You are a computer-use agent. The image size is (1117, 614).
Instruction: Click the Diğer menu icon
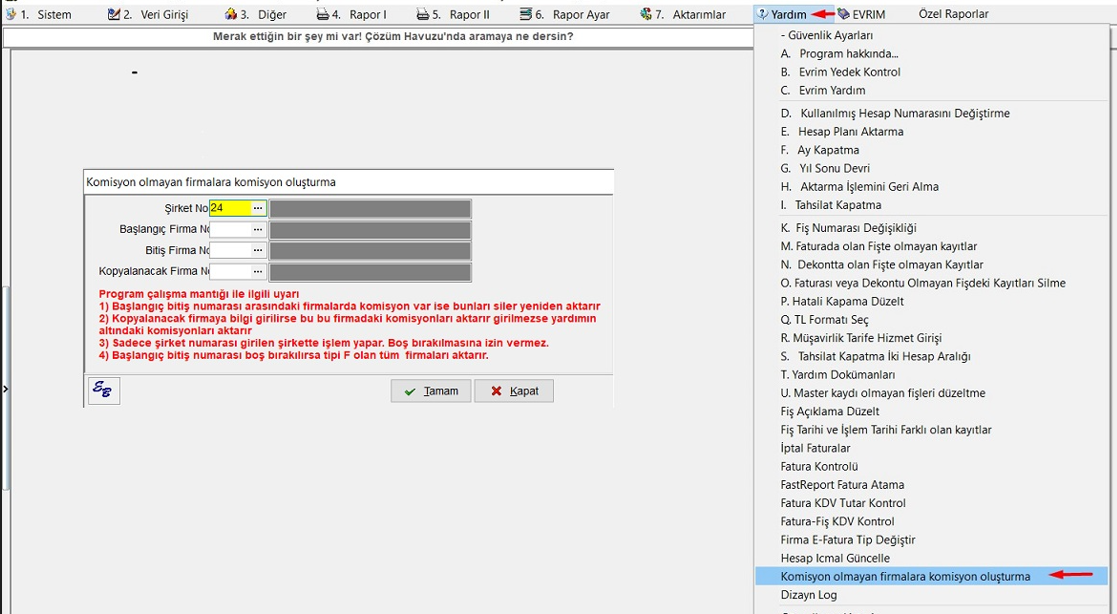231,14
